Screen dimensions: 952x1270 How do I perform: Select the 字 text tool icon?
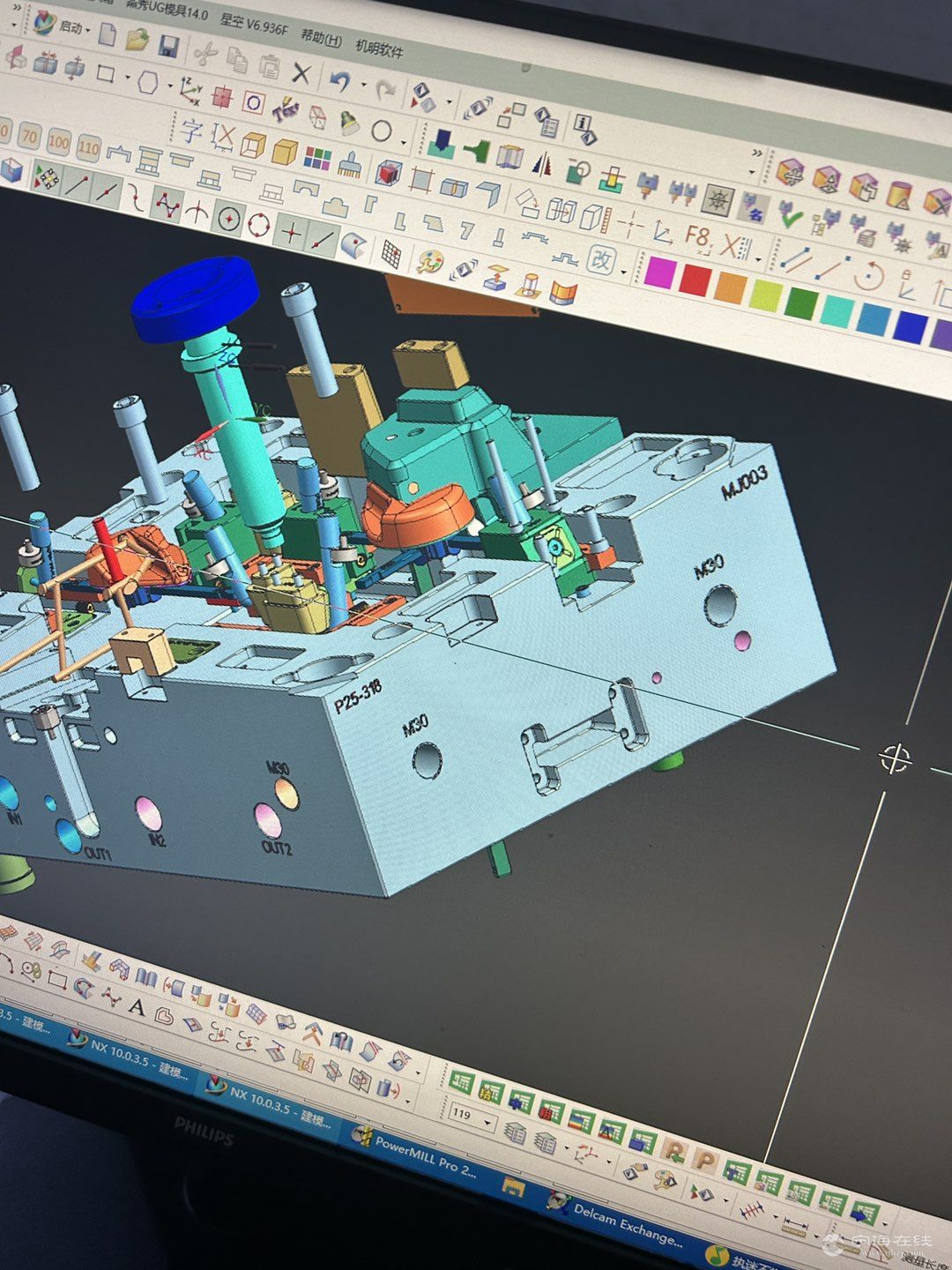[191, 131]
